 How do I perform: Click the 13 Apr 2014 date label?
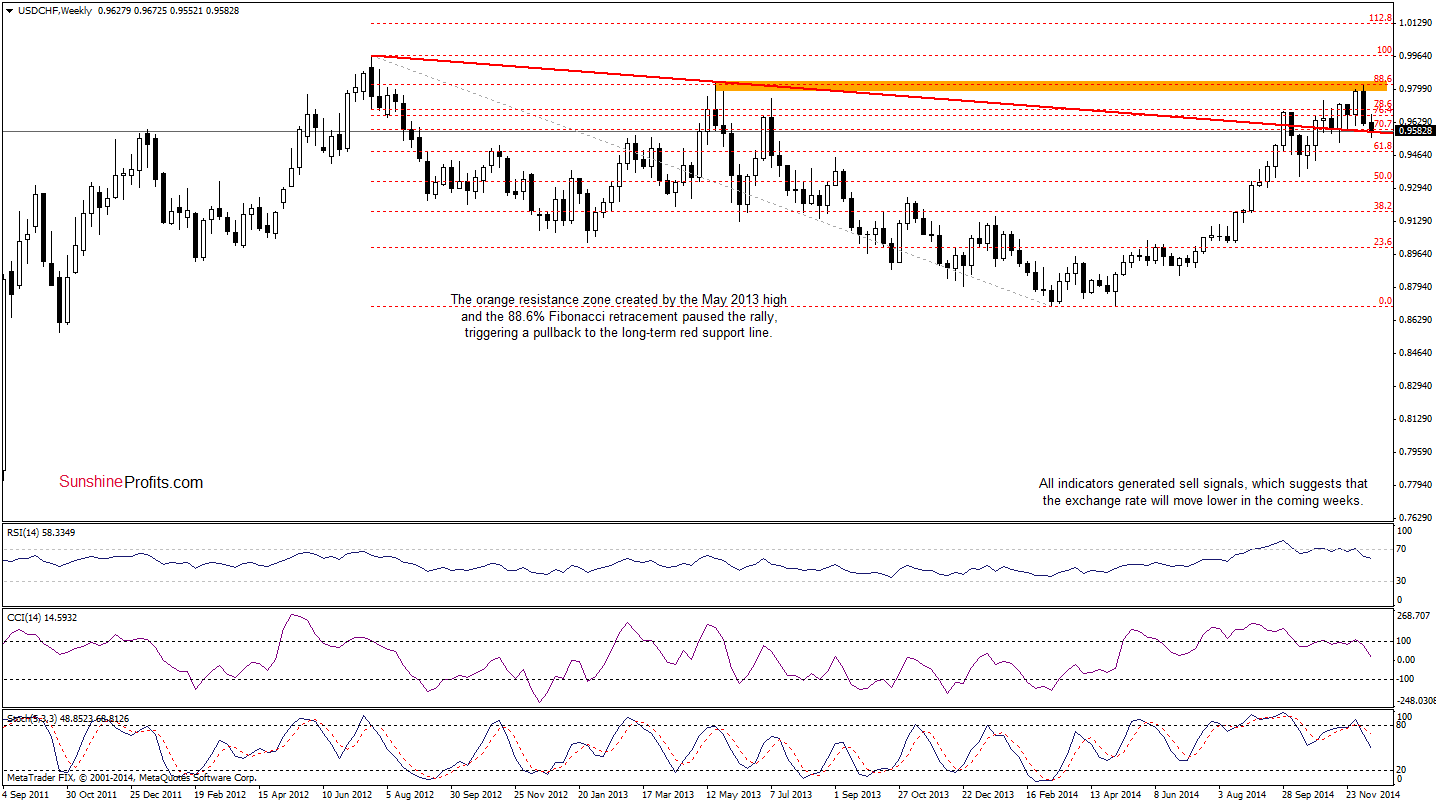(1114, 794)
